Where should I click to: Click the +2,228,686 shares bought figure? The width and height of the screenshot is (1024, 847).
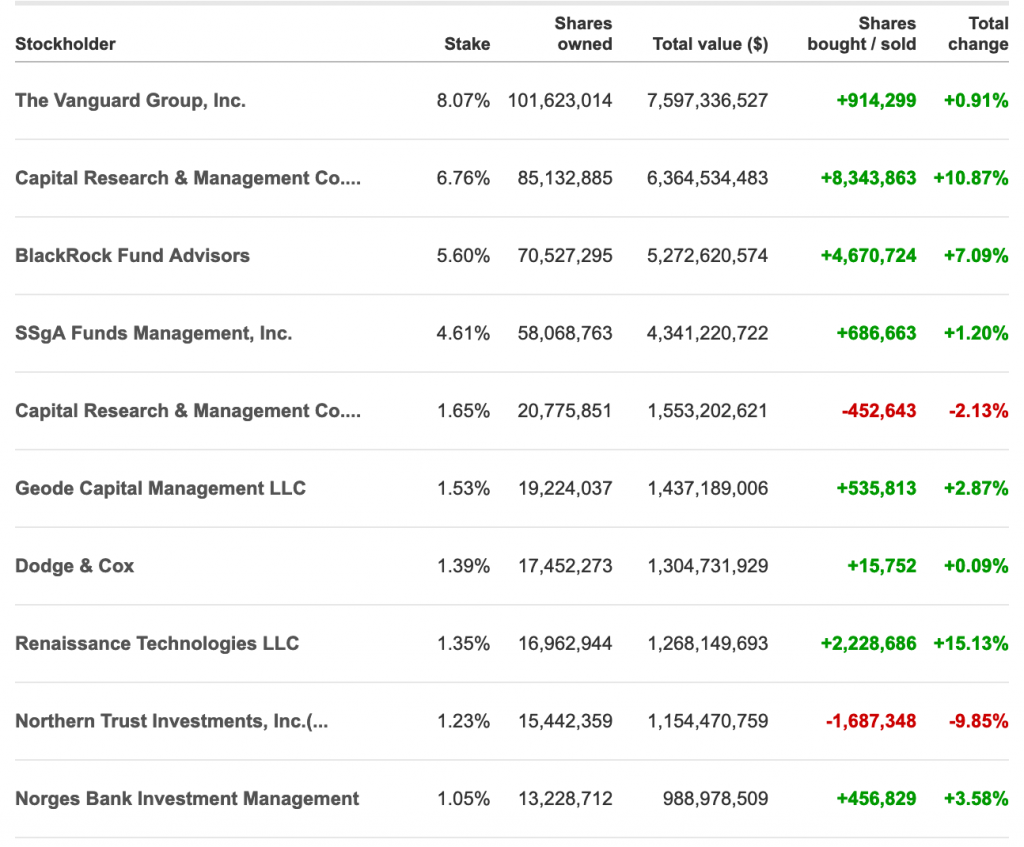869,643
